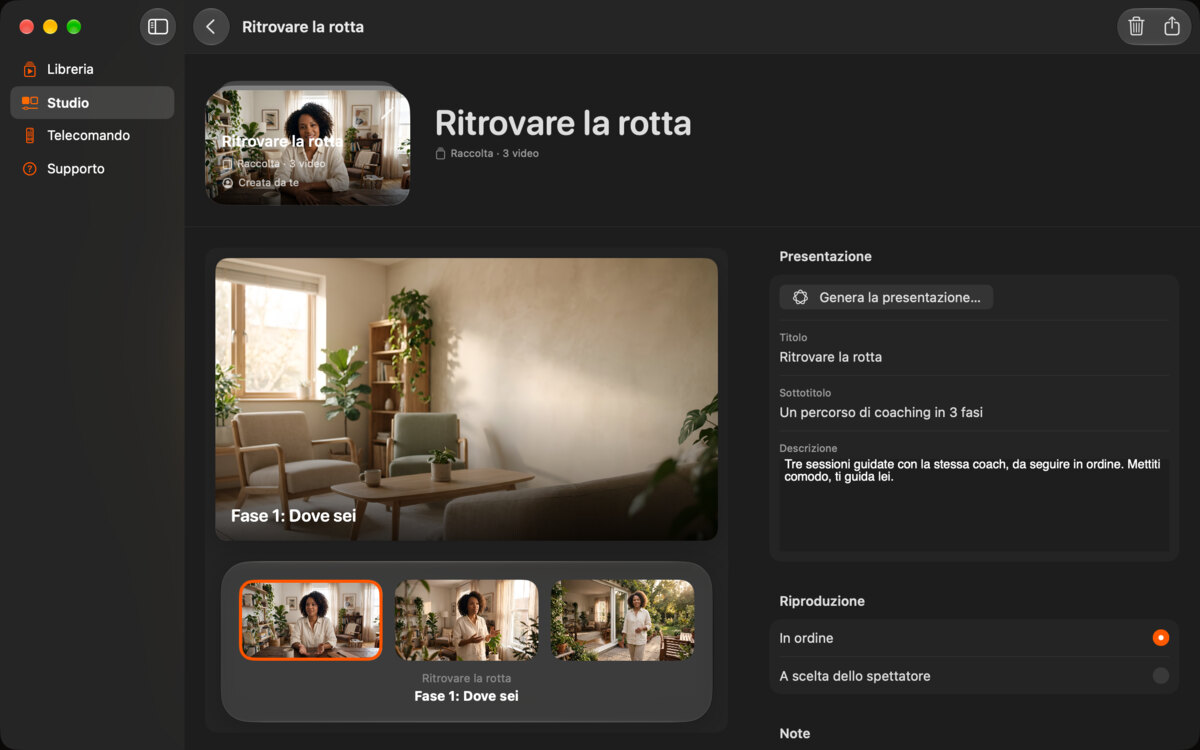Click inside the Descrizione text area
Viewport: 1200px width, 750px height.
coord(974,504)
